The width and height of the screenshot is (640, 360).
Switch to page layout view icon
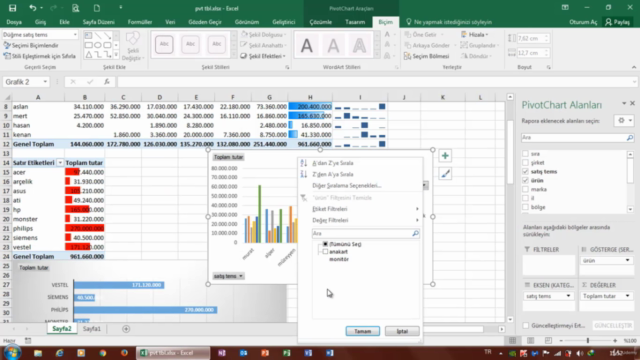pyautogui.click(x=530, y=340)
